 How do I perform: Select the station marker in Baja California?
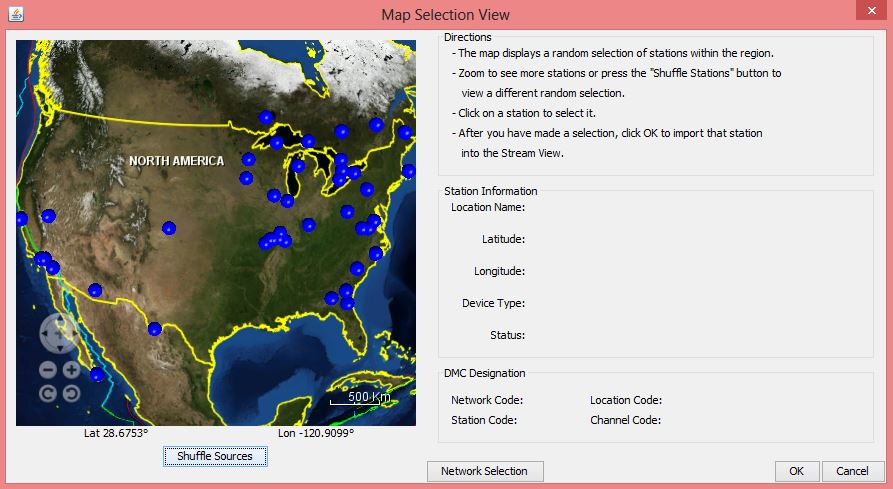[x=97, y=375]
